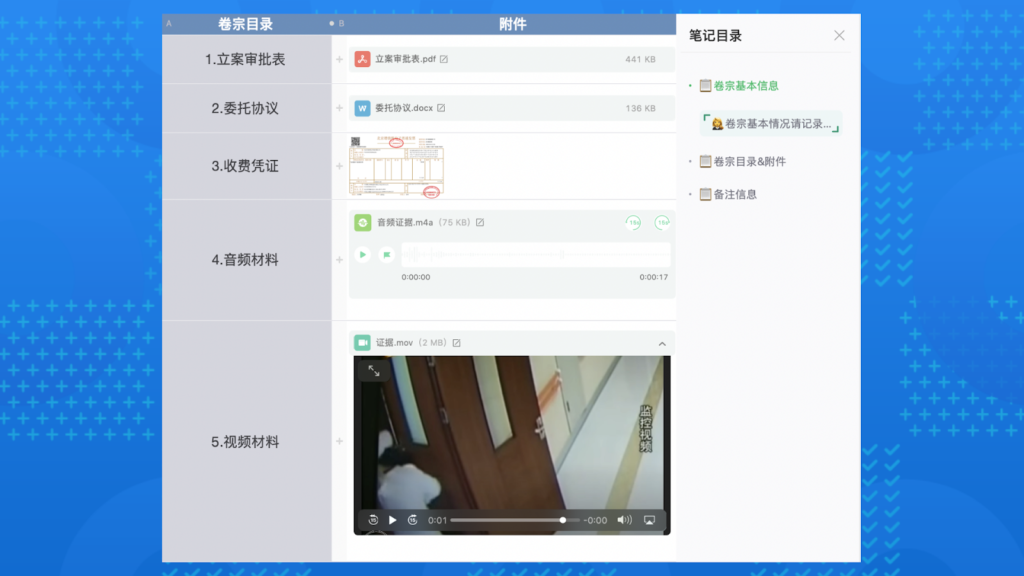Screen dimensions: 1024x576
Task: Select the 4.音频材料 cell
Action: tap(246, 260)
